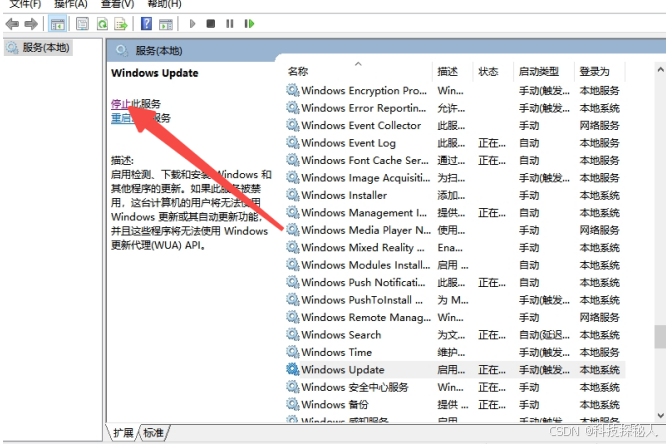
Task: Select the Windows Installer service row
Action: coord(454,195)
